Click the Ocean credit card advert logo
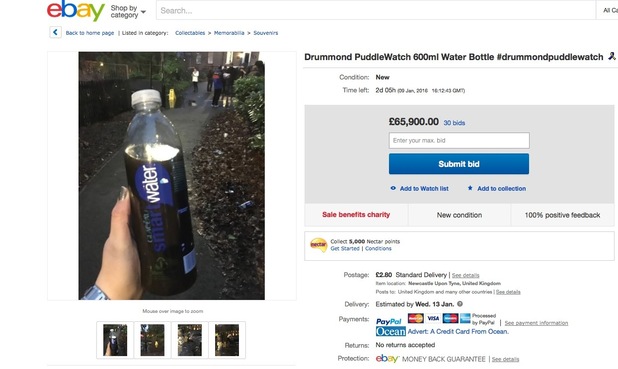Viewport: 618px width, 369px height. tap(391, 332)
